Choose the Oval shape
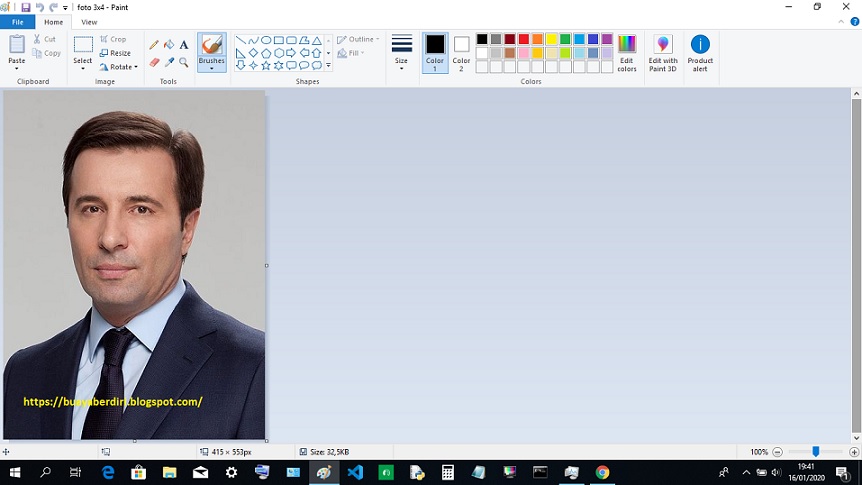 (x=266, y=40)
